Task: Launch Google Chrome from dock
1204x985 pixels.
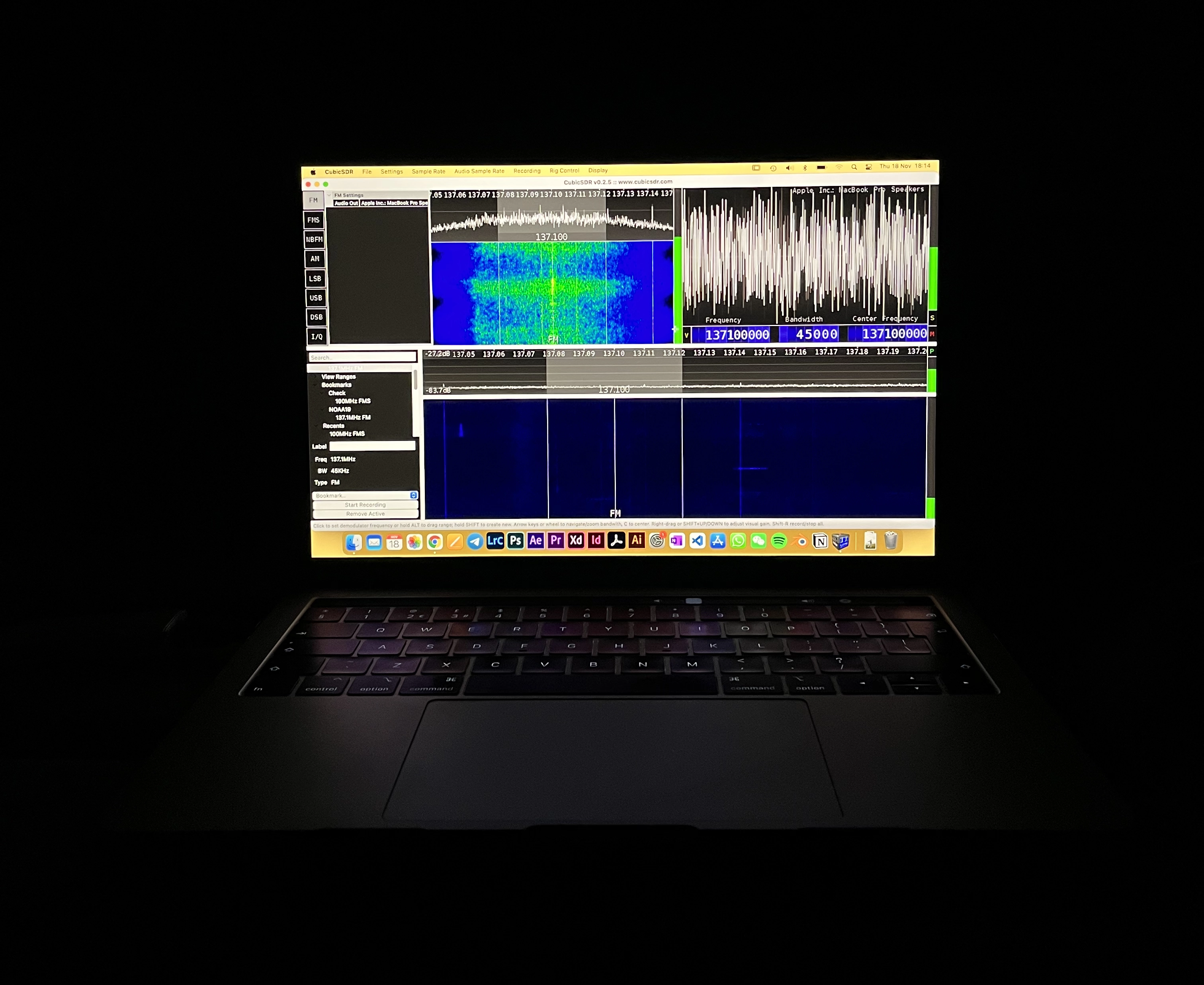Action: click(x=435, y=542)
